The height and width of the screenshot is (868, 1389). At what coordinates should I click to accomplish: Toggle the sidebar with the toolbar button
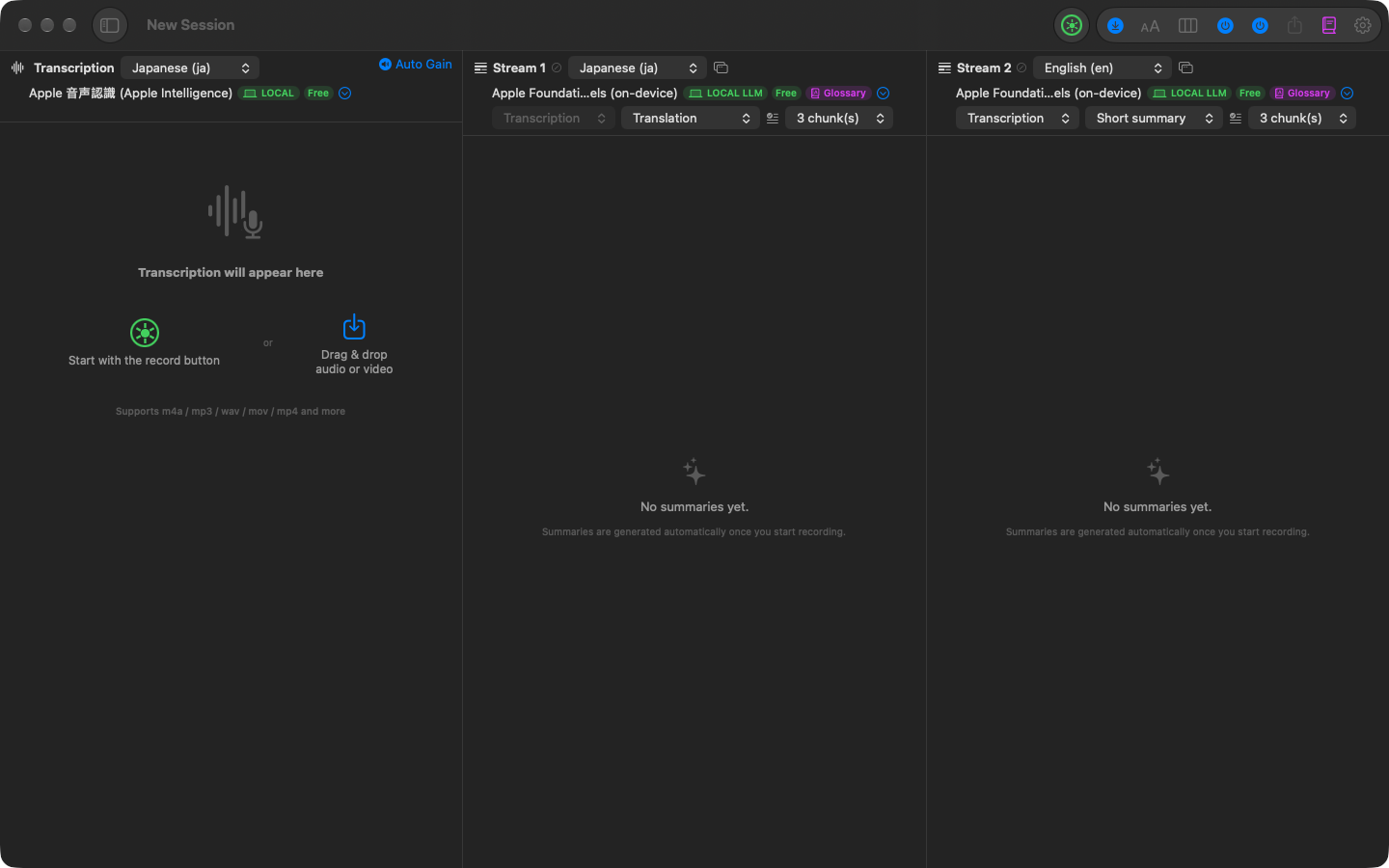tap(110, 25)
